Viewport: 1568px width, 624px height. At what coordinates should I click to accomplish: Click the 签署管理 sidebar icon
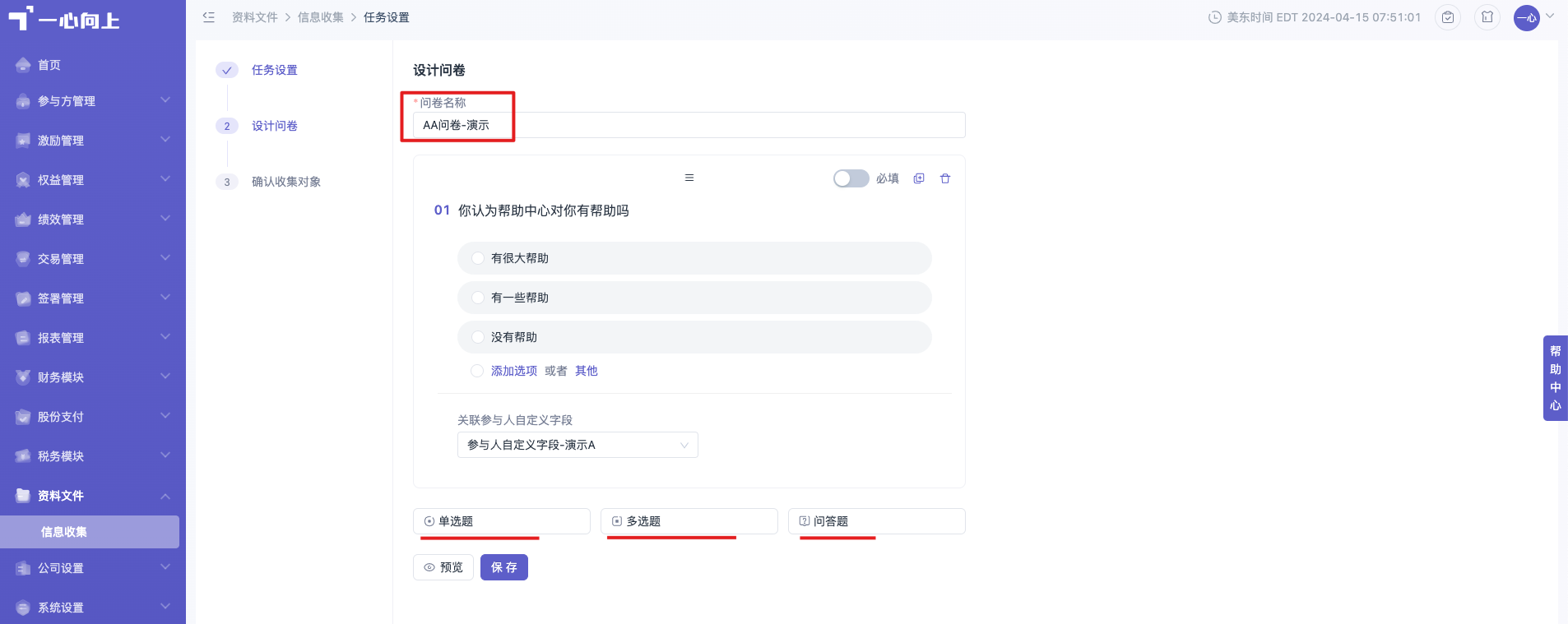coord(23,298)
